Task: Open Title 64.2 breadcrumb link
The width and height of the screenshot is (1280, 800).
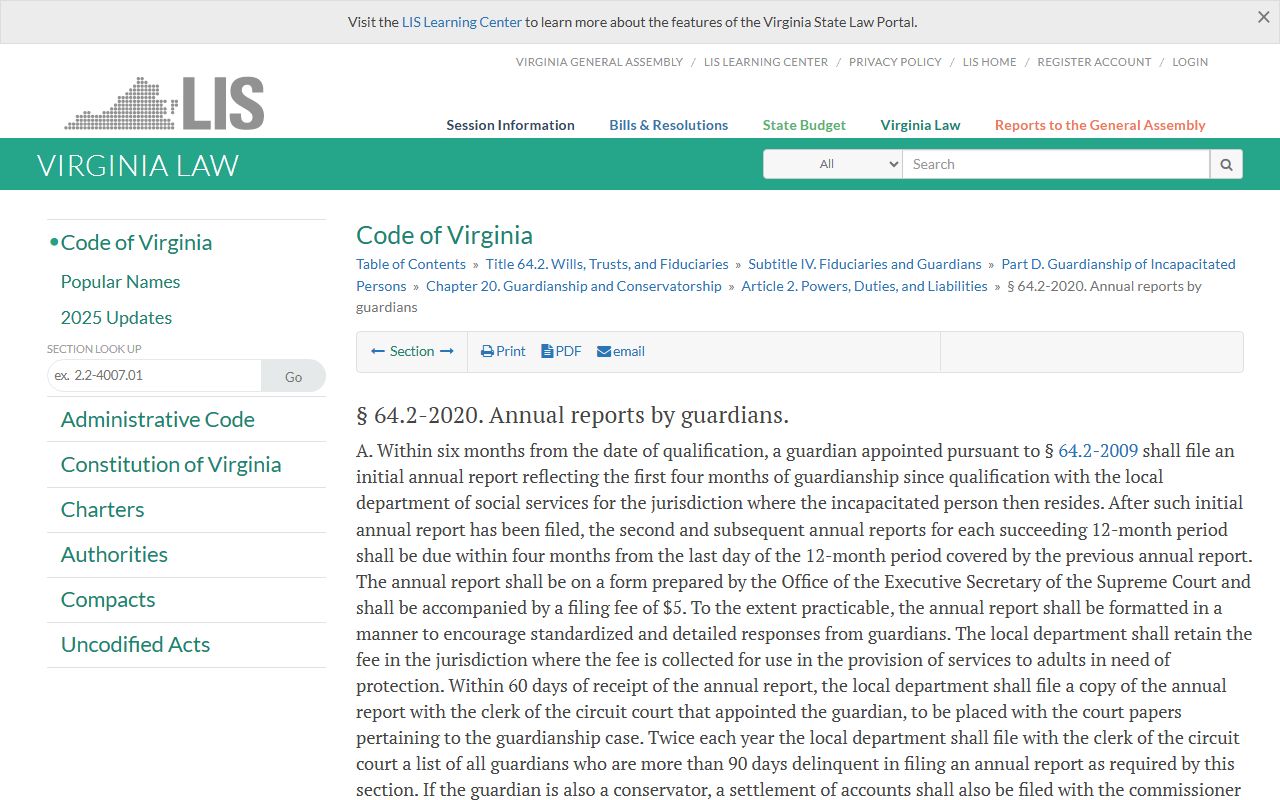Action: click(607, 264)
